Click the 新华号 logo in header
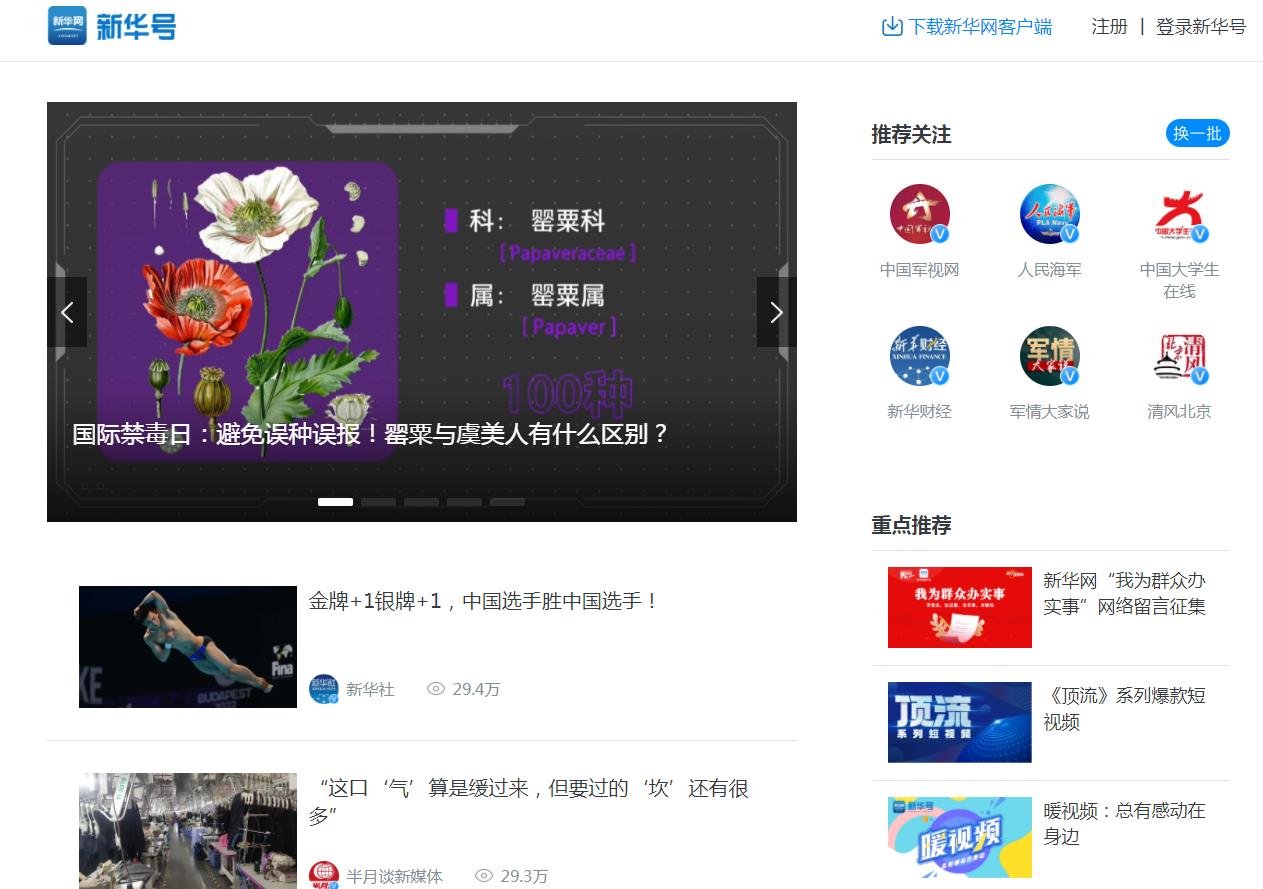The width and height of the screenshot is (1263, 889). click(112, 26)
